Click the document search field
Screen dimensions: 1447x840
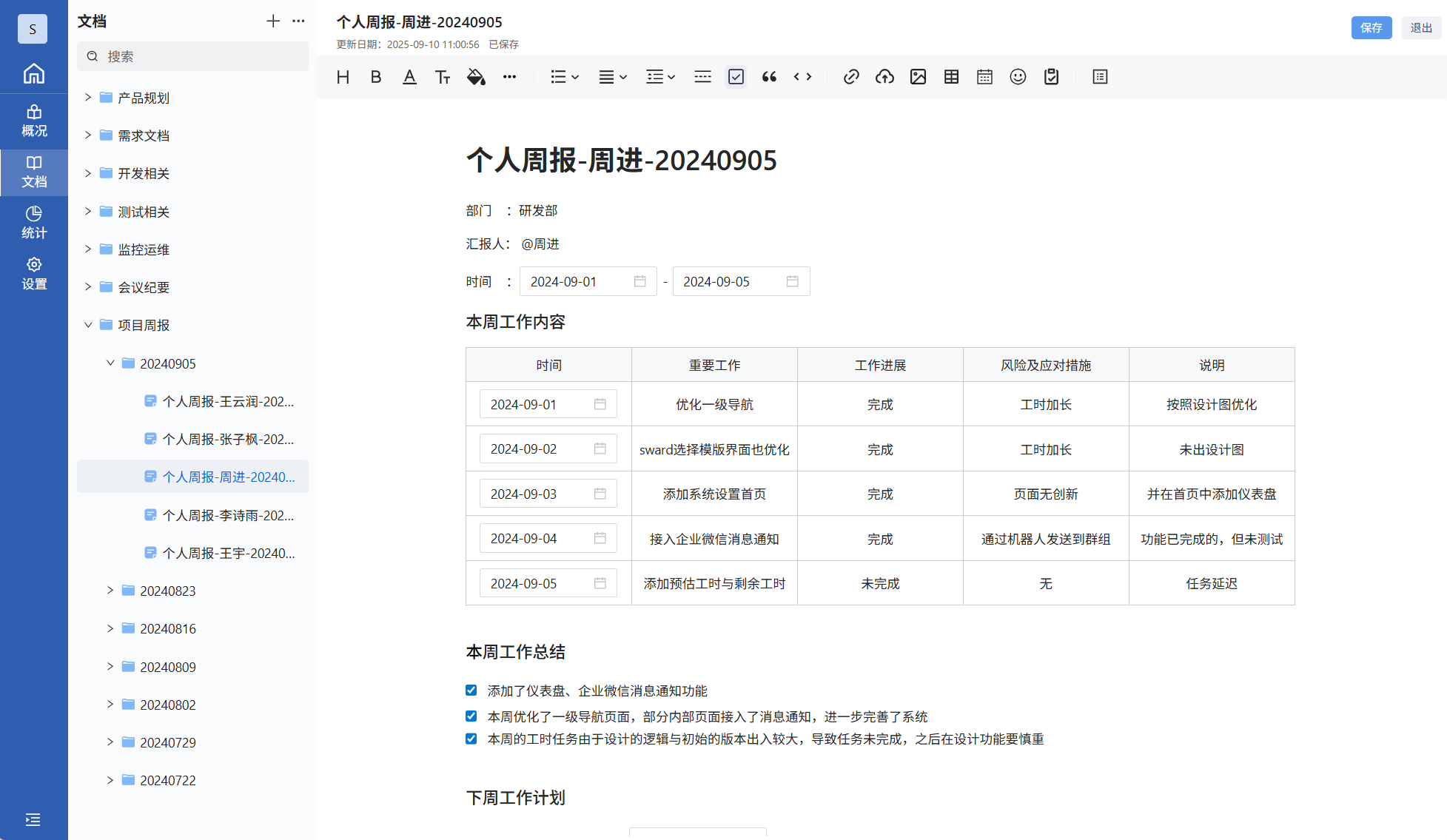[x=200, y=56]
